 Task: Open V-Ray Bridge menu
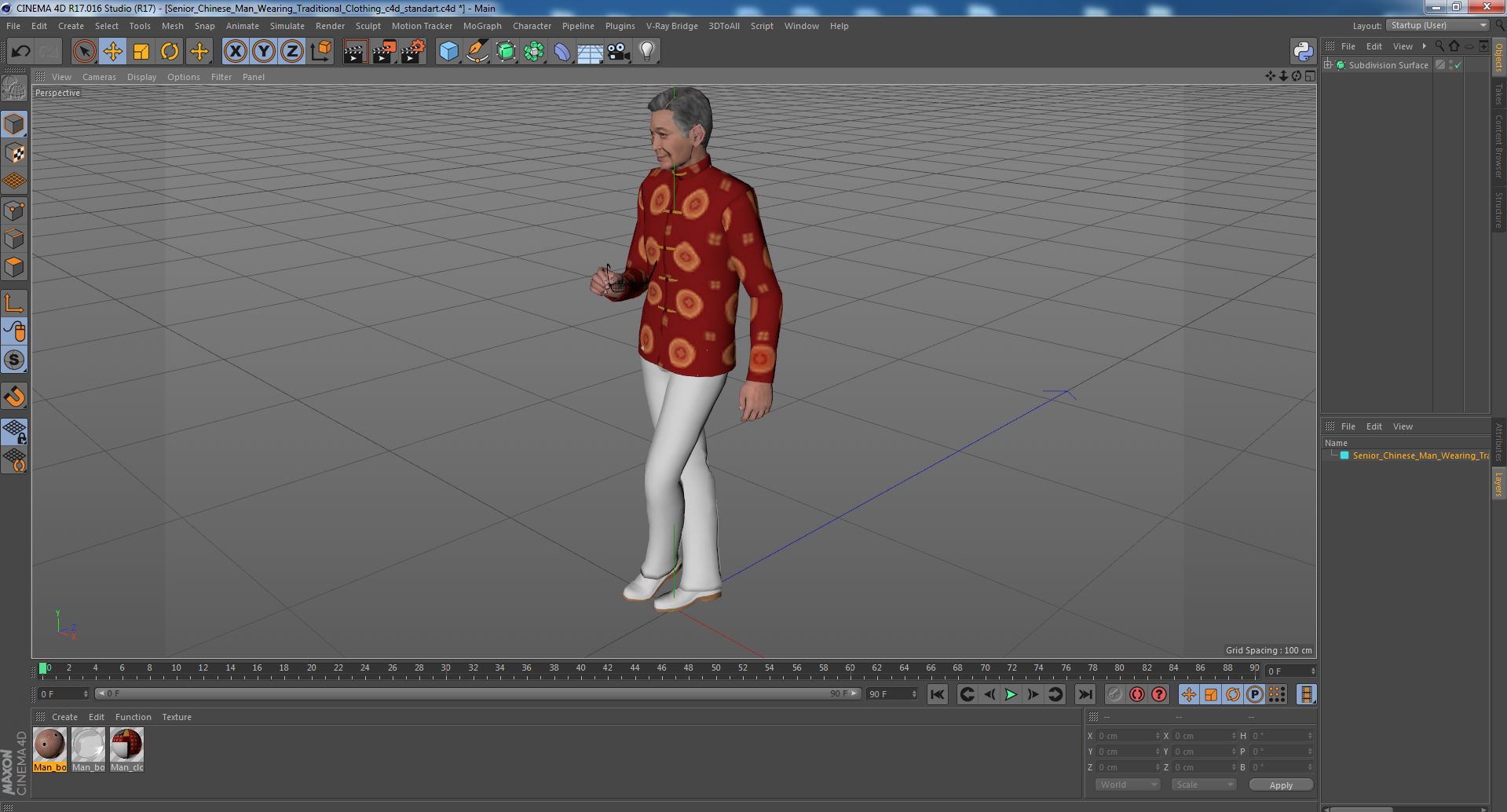pyautogui.click(x=671, y=26)
